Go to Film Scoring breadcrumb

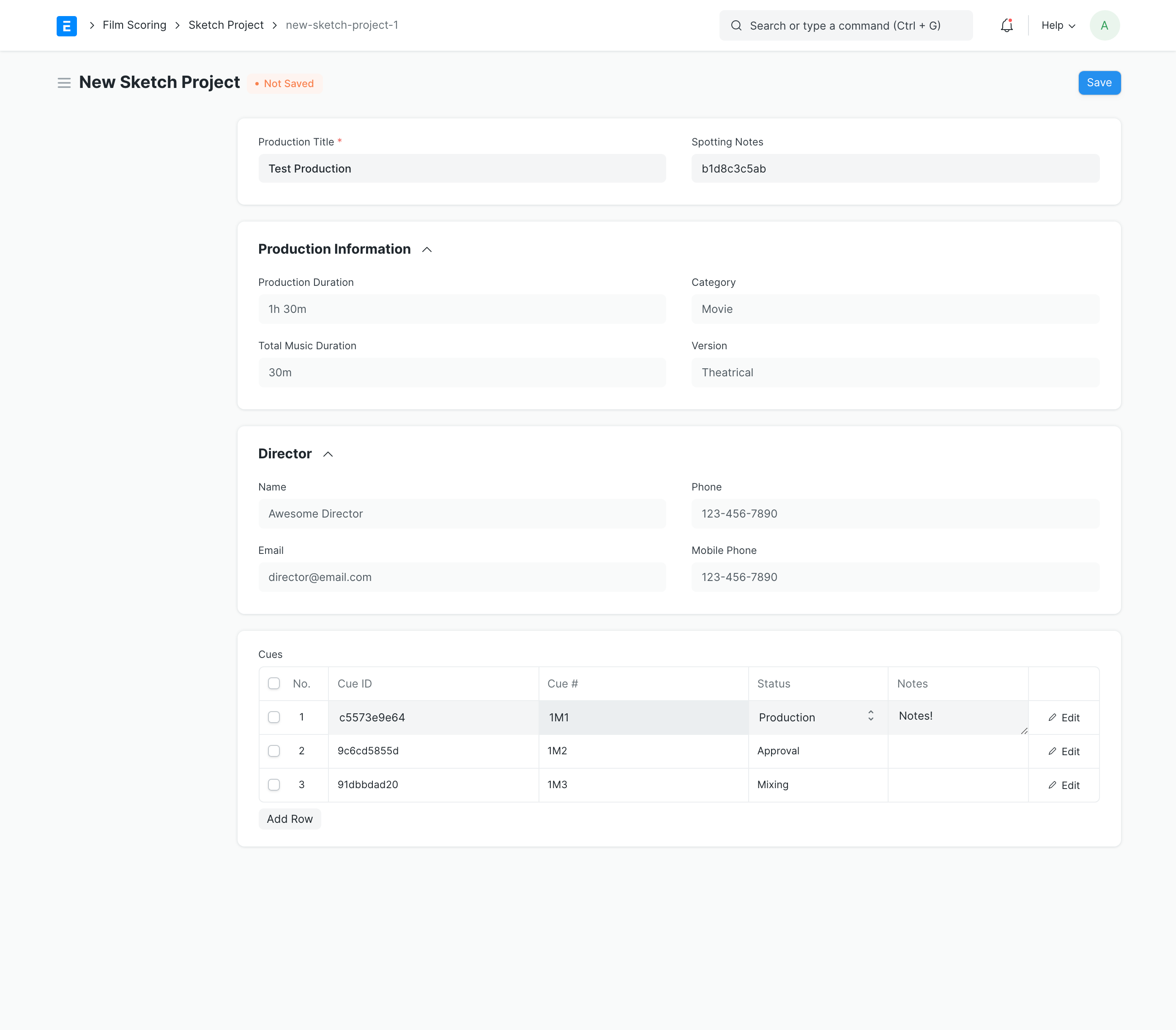pos(134,25)
